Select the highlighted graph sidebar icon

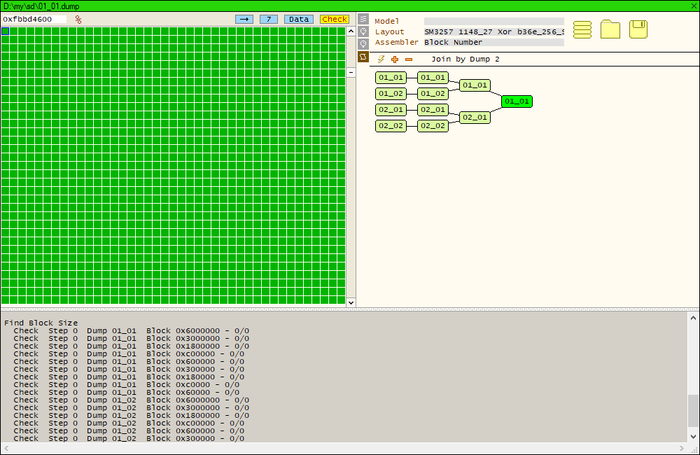(x=363, y=57)
